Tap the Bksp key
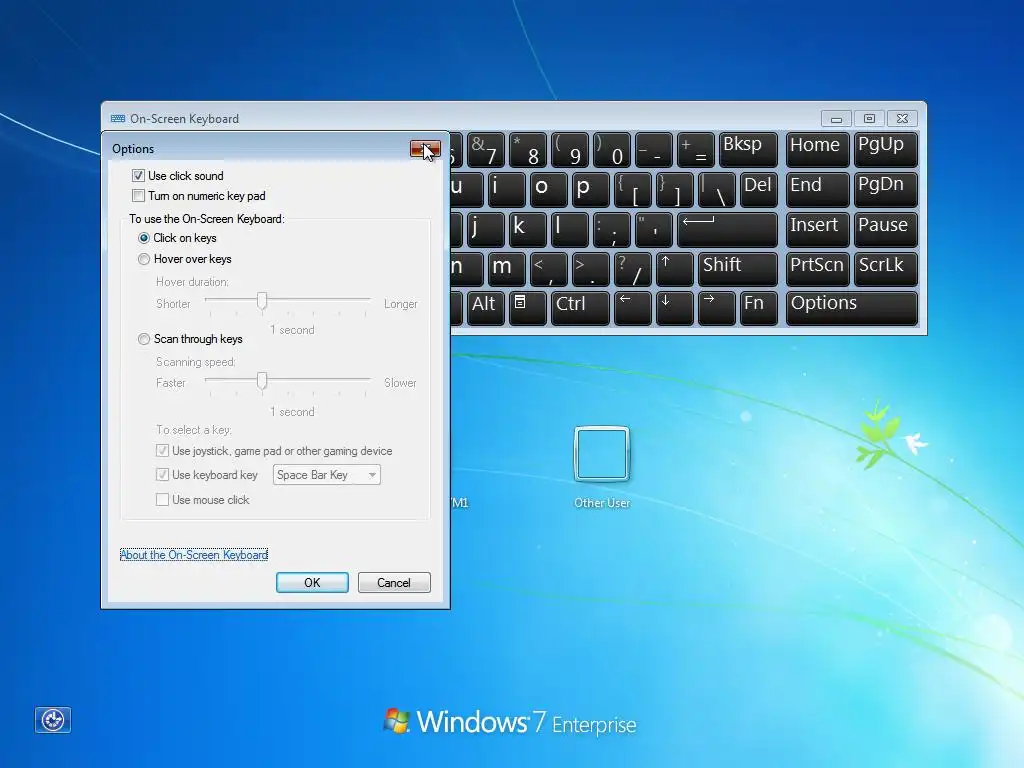This screenshot has height=768, width=1024. (748, 149)
